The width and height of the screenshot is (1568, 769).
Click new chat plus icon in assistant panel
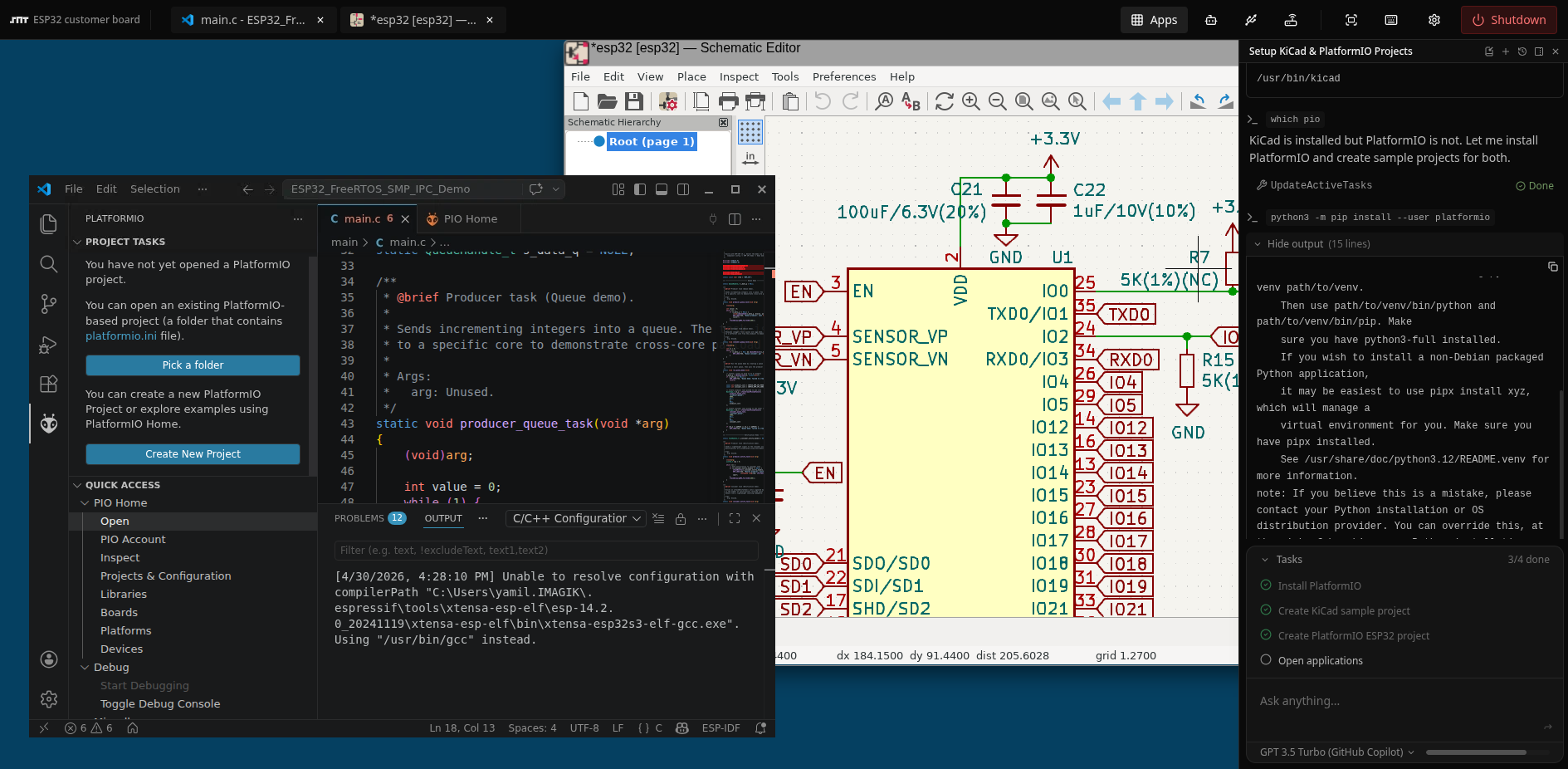[1506, 51]
